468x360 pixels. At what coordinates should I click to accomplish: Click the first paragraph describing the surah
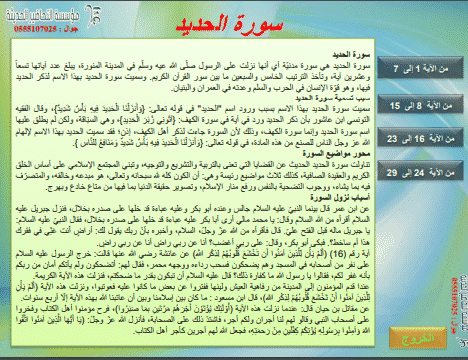tap(193, 76)
